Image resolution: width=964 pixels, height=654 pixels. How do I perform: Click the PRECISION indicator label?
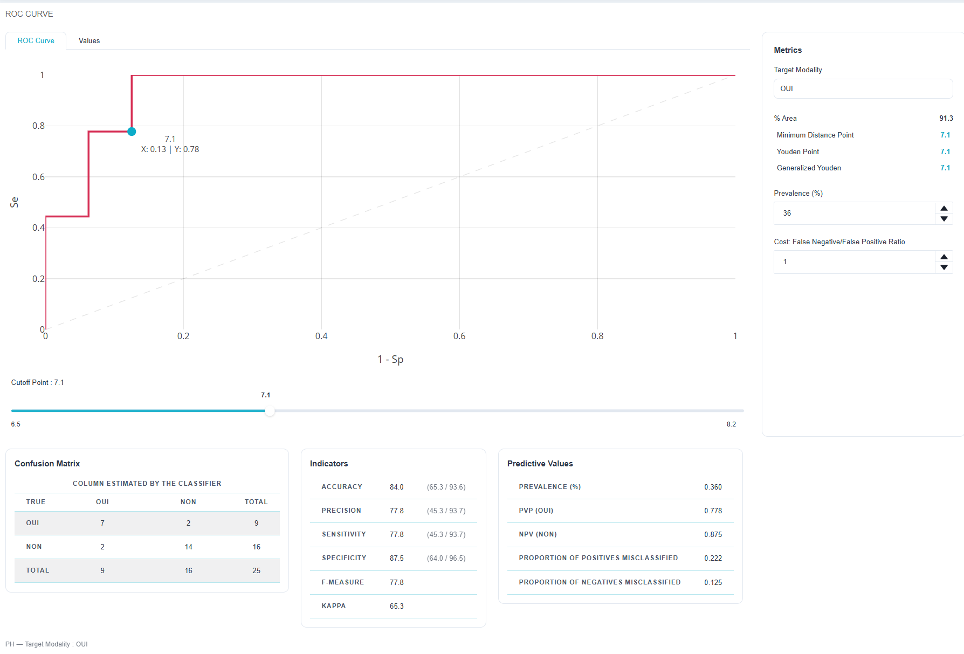tap(341, 511)
